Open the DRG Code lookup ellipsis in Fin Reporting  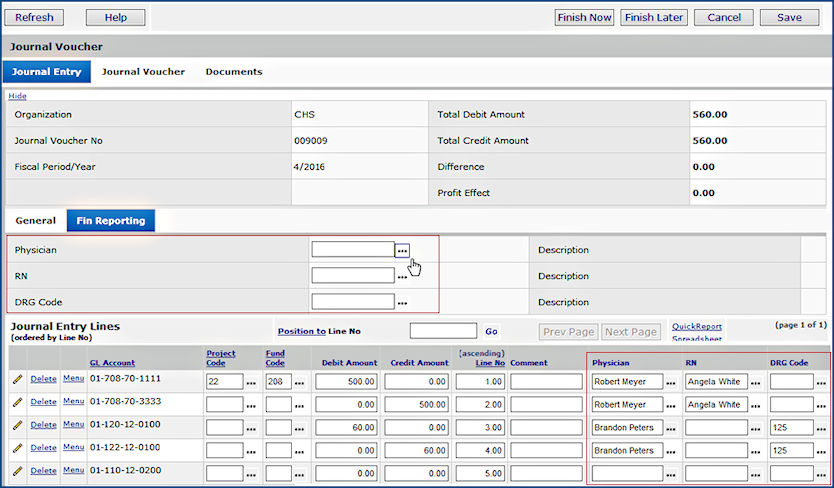tap(402, 302)
